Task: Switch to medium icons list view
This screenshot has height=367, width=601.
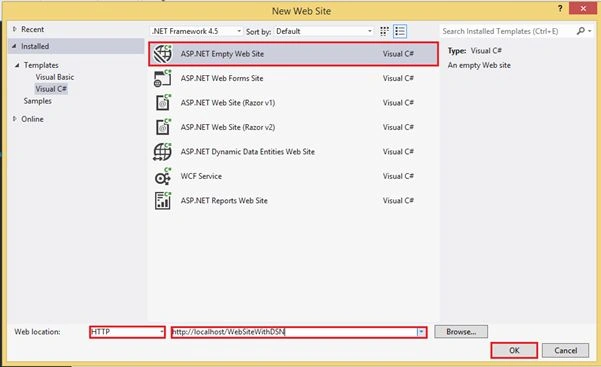Action: point(400,31)
